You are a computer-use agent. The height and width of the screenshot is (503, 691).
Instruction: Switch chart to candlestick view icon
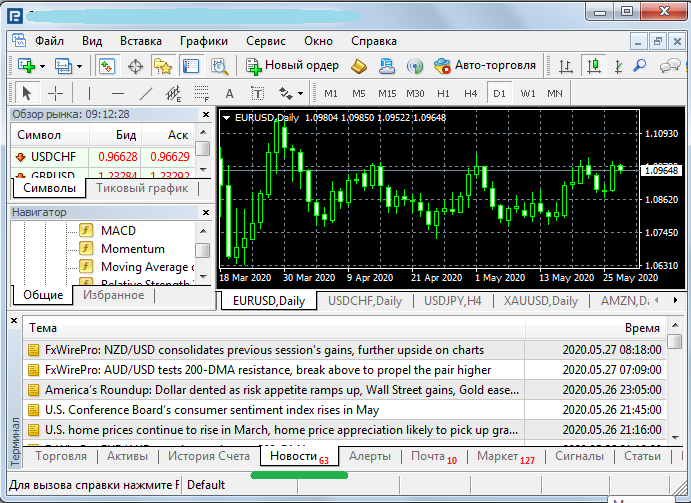[595, 65]
